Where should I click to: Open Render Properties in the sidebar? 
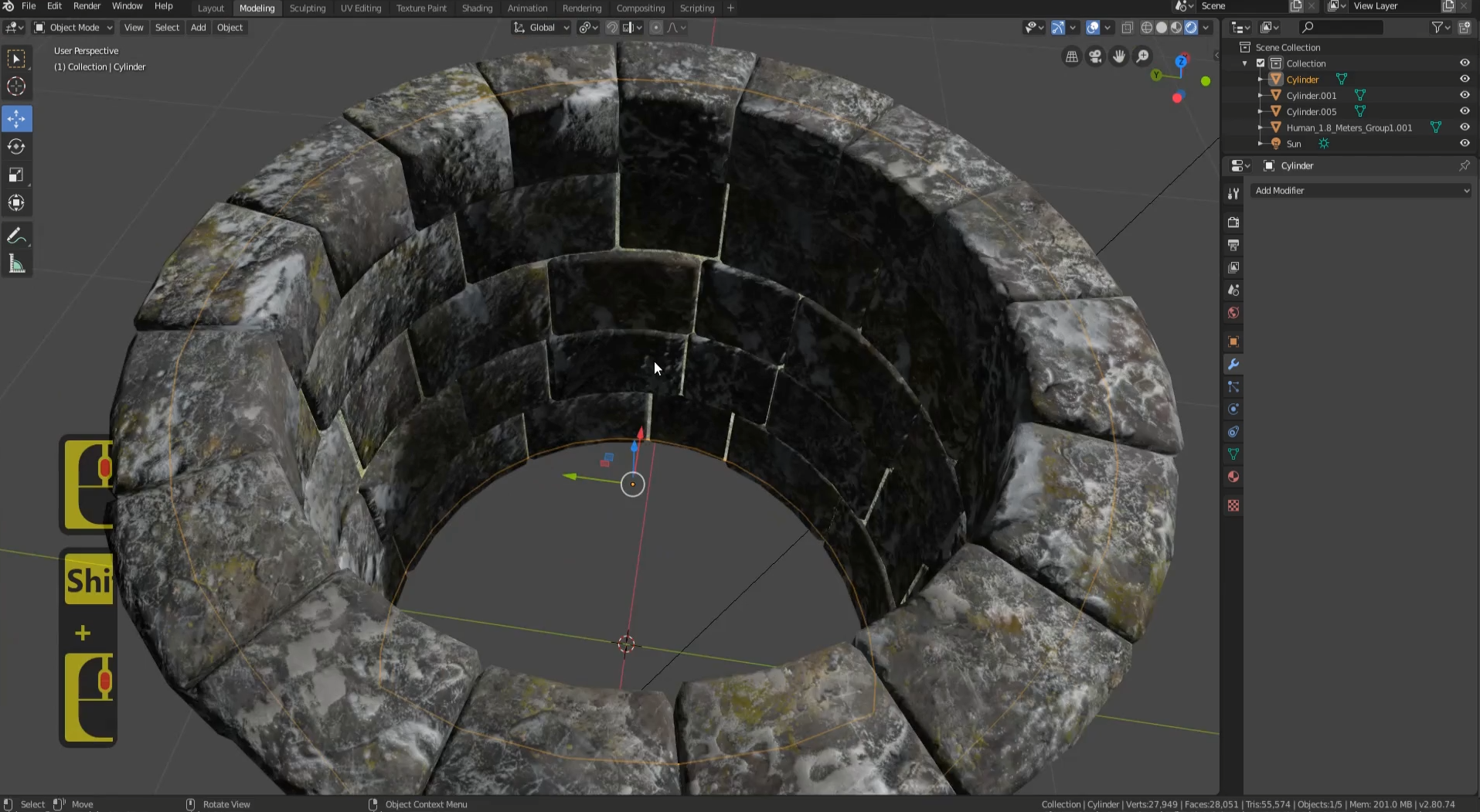(1233, 222)
